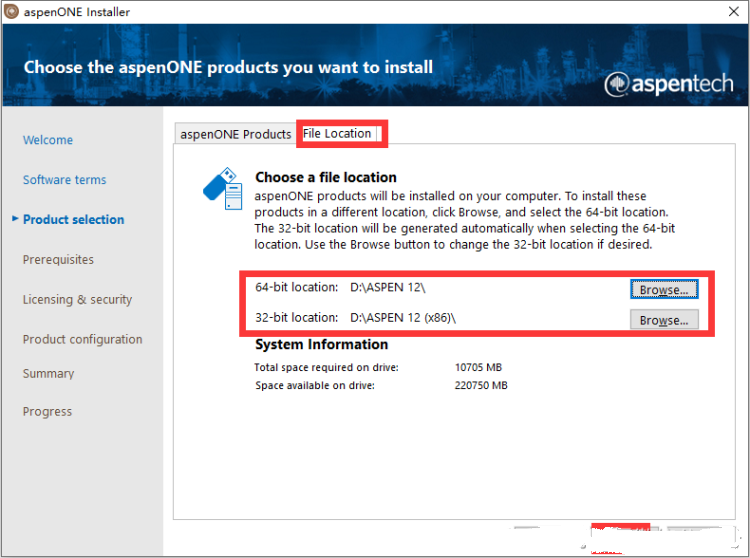This screenshot has width=750, height=558.
Task: Close the aspenONE Installer window
Action: tap(734, 11)
